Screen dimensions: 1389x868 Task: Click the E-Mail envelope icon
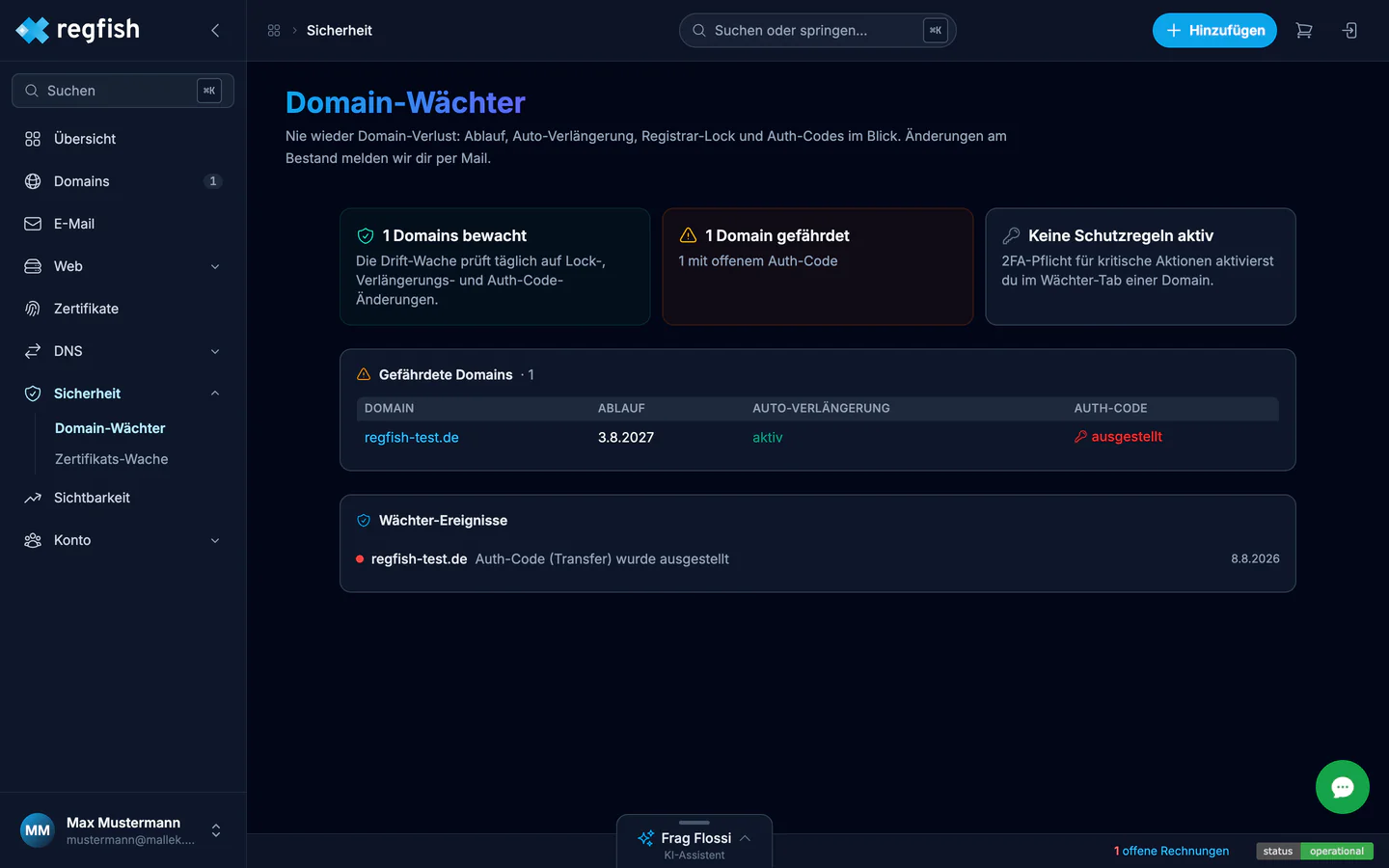[33, 224]
